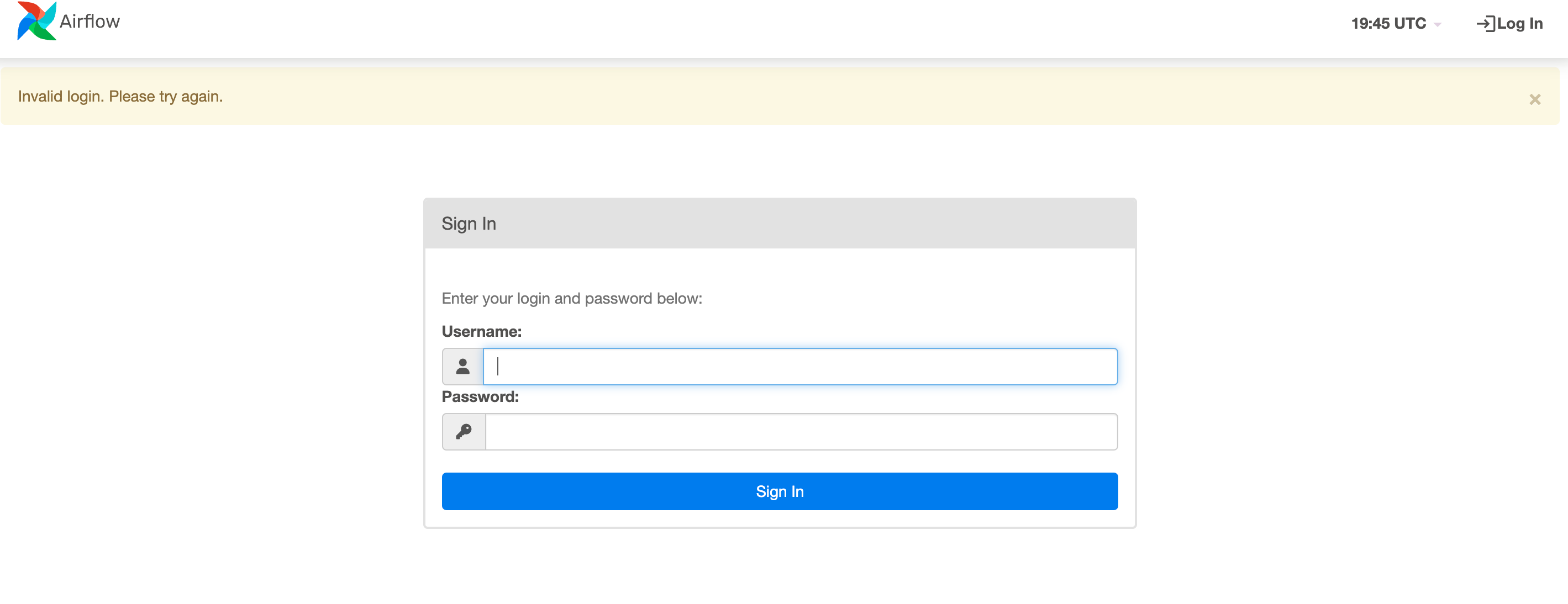Open the 19:45 UTC timezone dropdown
Screen dimensions: 1568x604
pos(1388,24)
